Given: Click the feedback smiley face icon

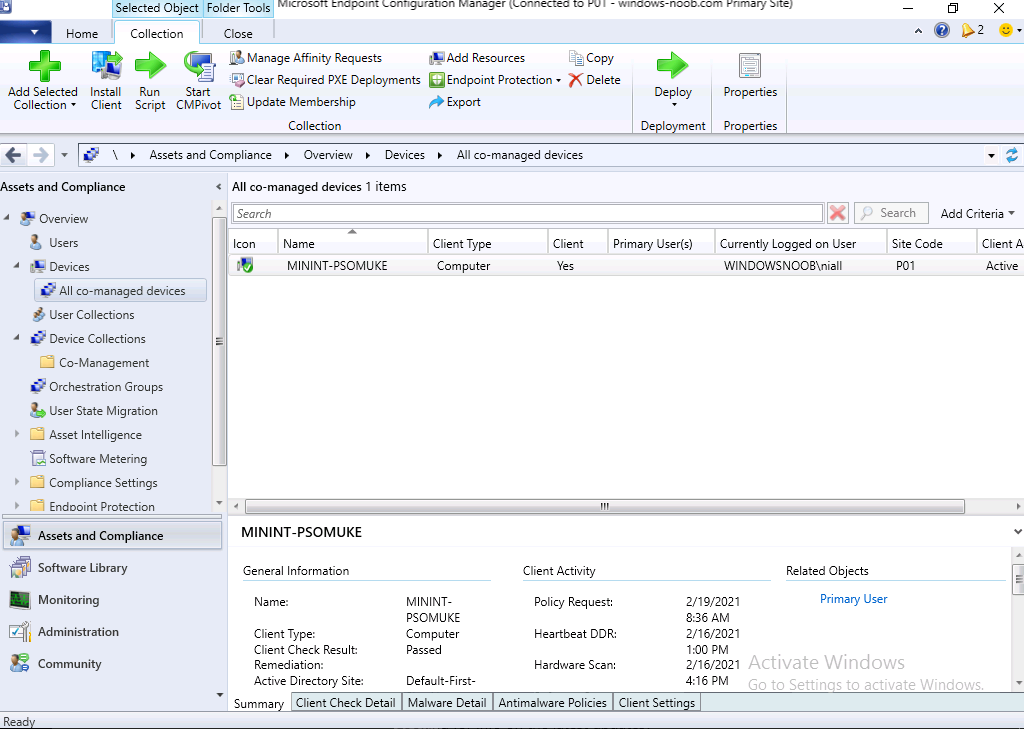Looking at the screenshot, I should 1006,30.
